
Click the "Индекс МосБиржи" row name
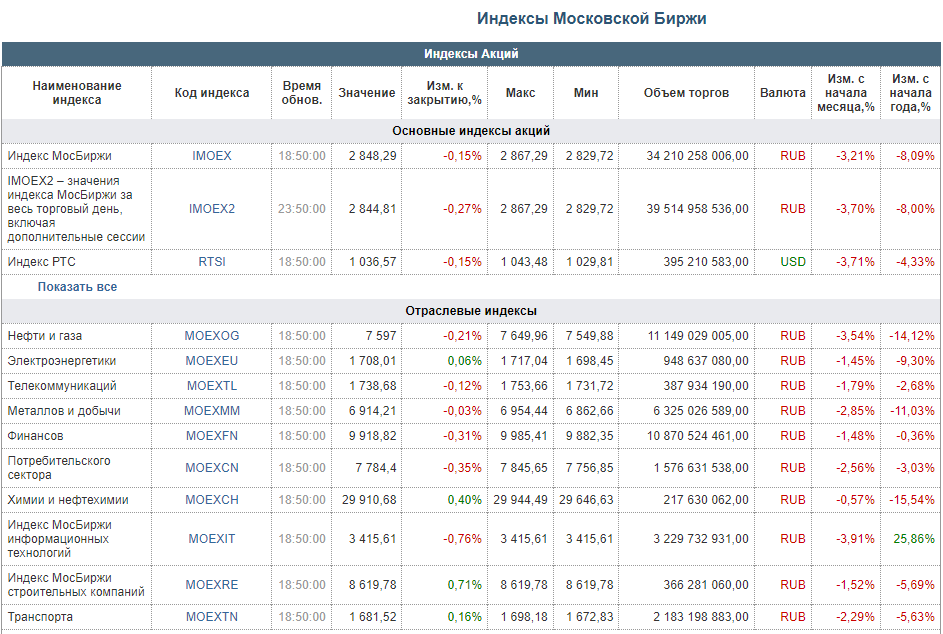pyautogui.click(x=59, y=156)
